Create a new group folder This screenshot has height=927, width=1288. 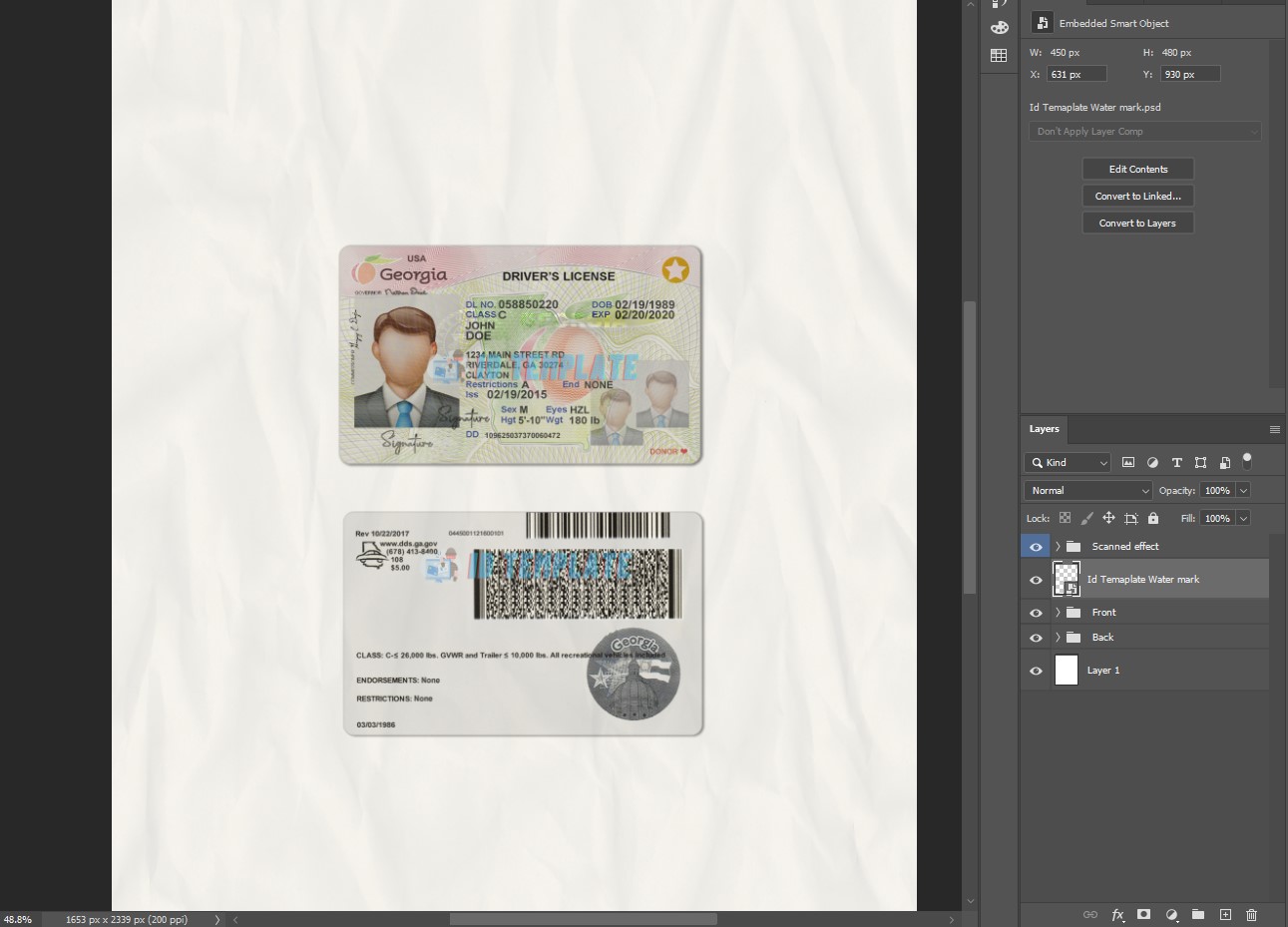(1198, 914)
